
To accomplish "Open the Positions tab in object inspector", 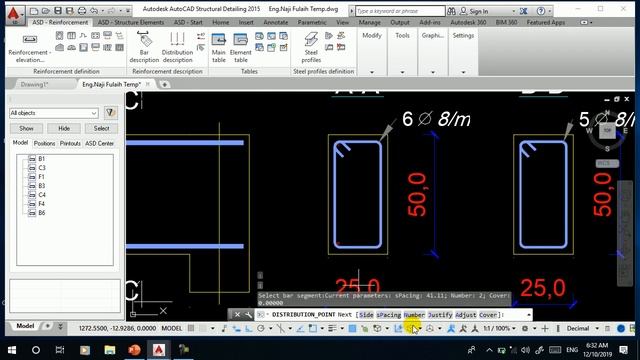I will pyautogui.click(x=44, y=143).
